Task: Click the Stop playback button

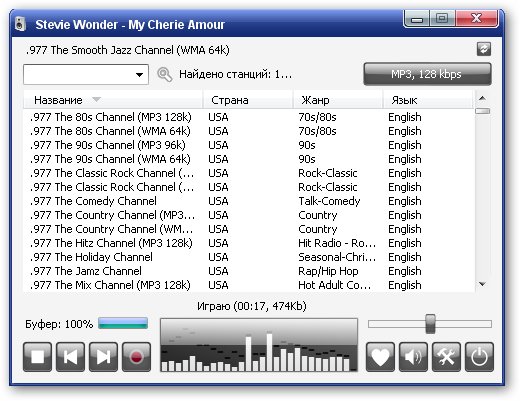Action: pyautogui.click(x=37, y=357)
